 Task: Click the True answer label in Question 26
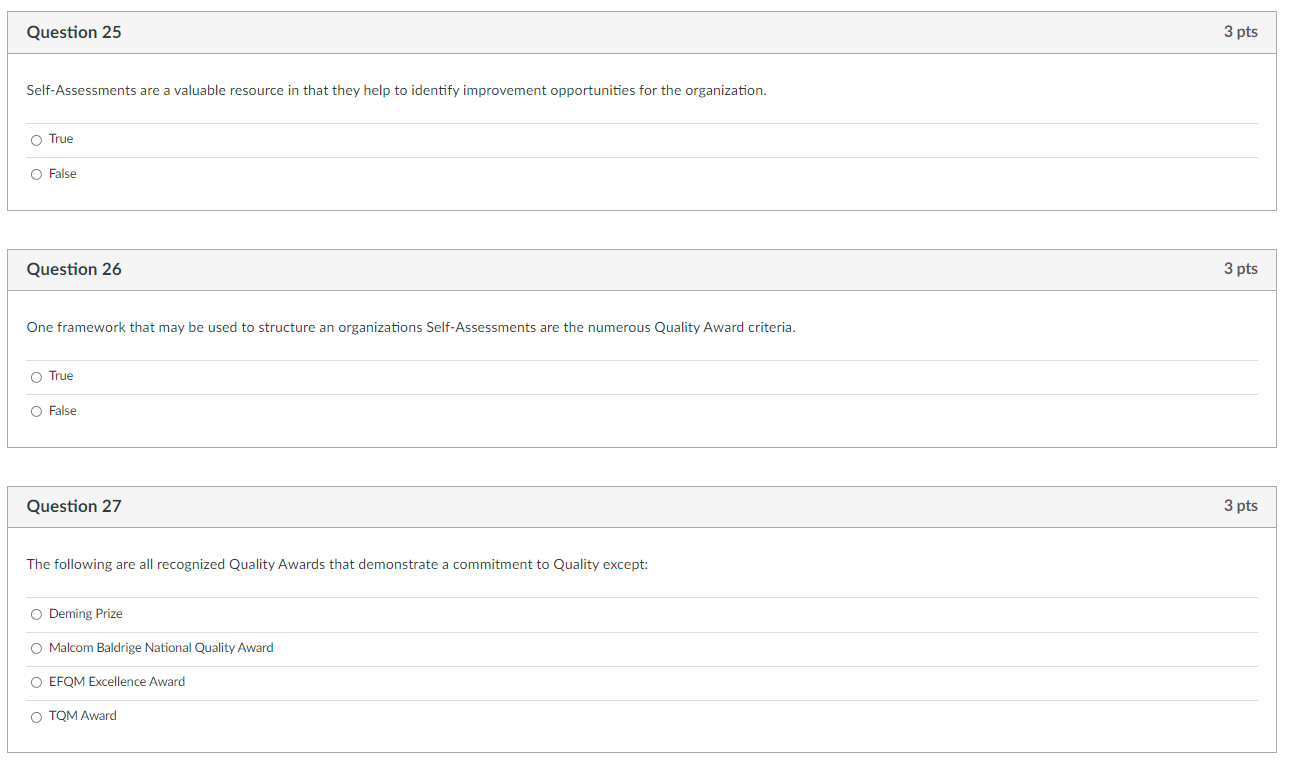(x=61, y=376)
